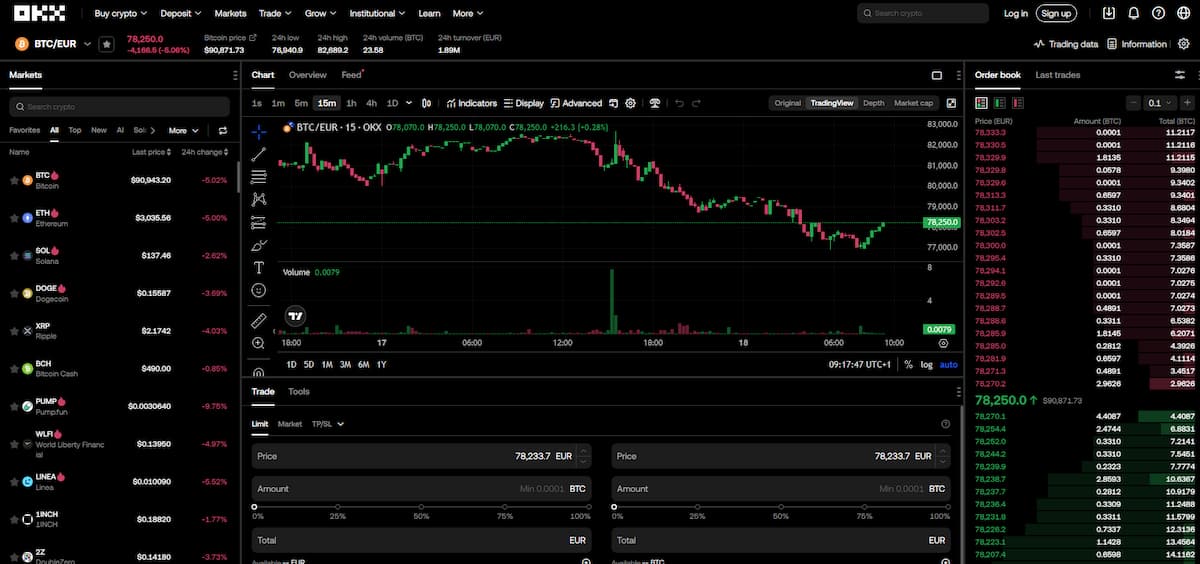Open the download app icon
1200x564 pixels.
[1108, 13]
